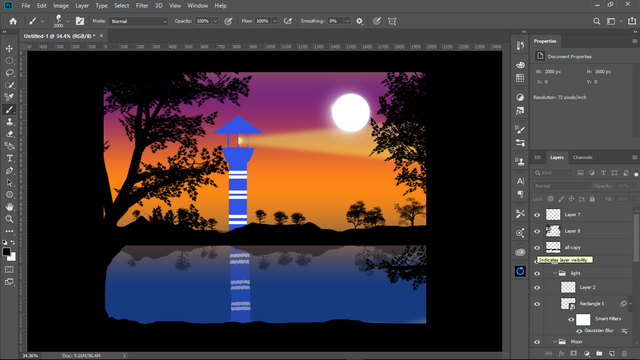Toggle Gaussian Blur filter visibility
The height and width of the screenshot is (360, 640).
pos(579,331)
